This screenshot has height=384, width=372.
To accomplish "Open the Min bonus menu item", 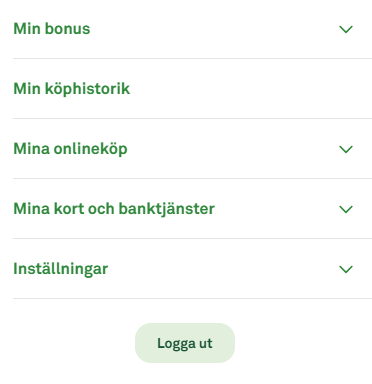I will pos(192,29).
